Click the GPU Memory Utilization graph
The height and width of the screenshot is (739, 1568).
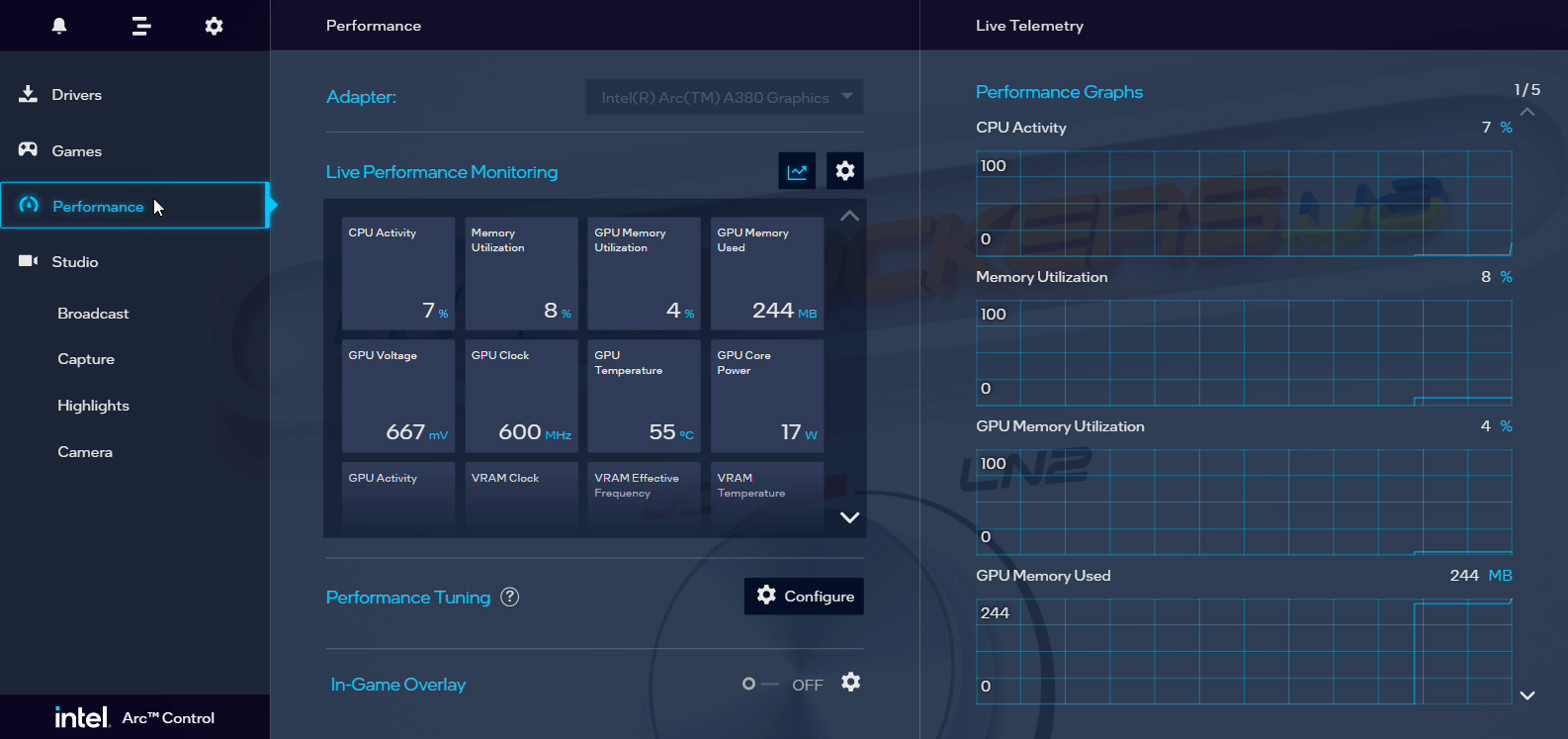(x=1244, y=502)
